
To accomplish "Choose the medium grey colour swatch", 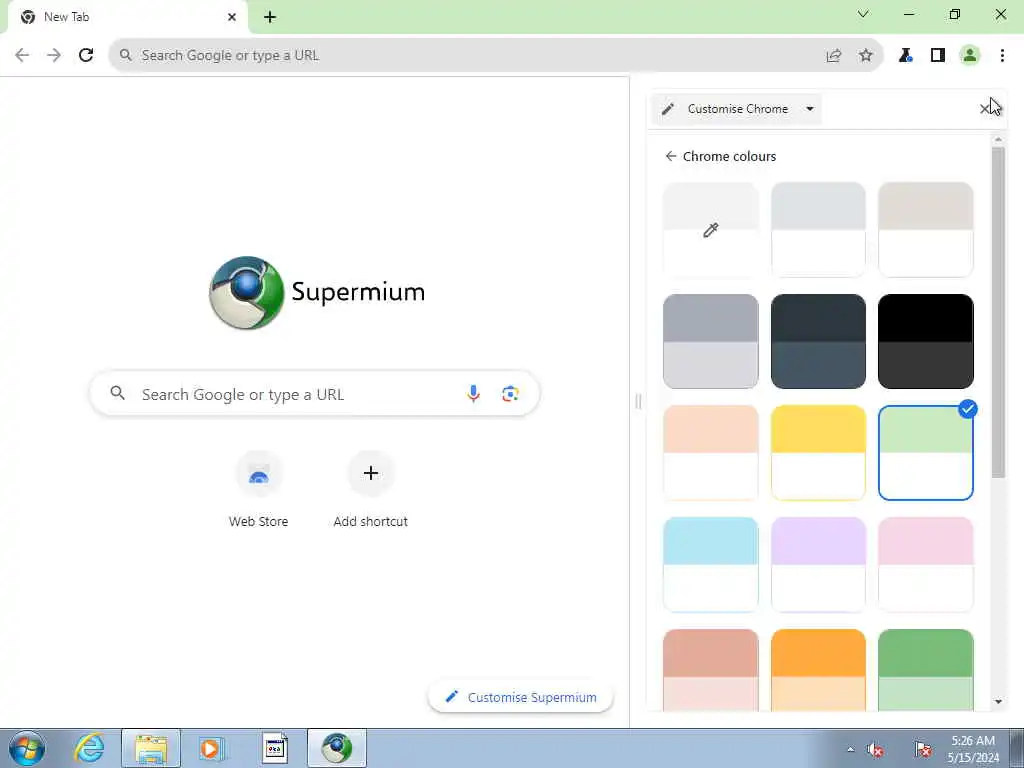I will coord(711,342).
